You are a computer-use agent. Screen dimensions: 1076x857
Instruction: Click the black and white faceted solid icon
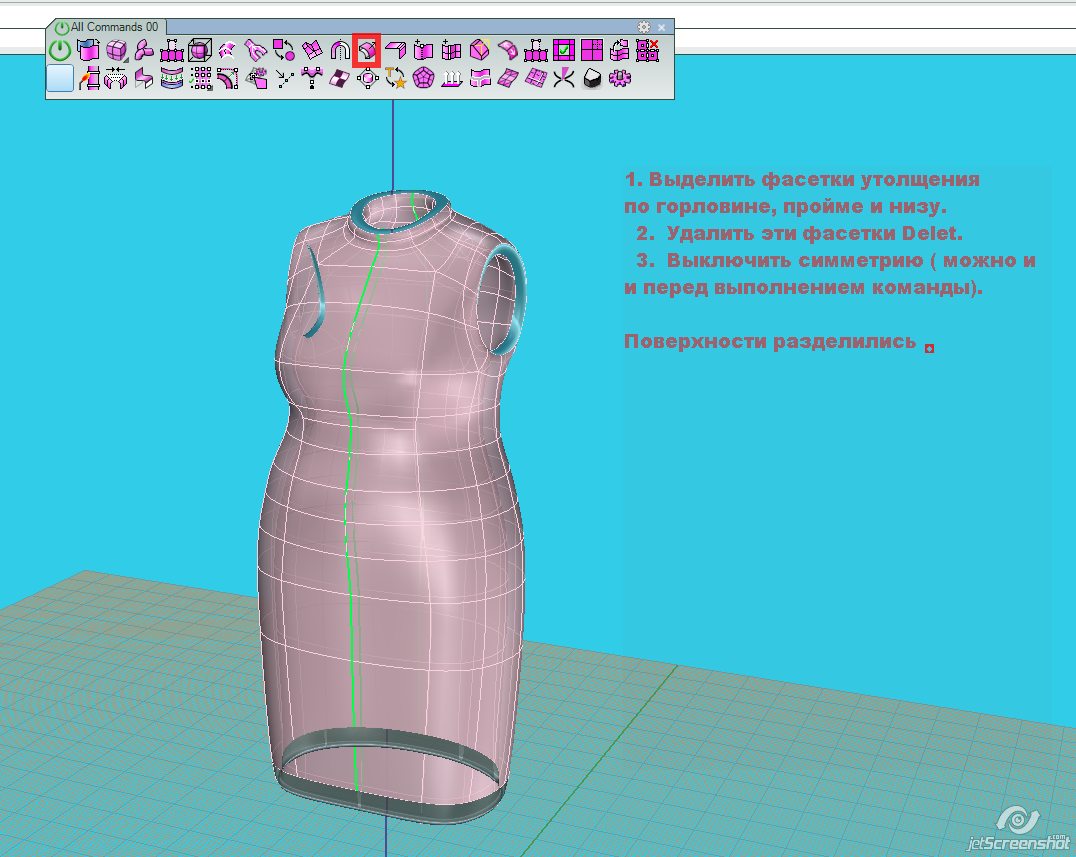click(591, 79)
